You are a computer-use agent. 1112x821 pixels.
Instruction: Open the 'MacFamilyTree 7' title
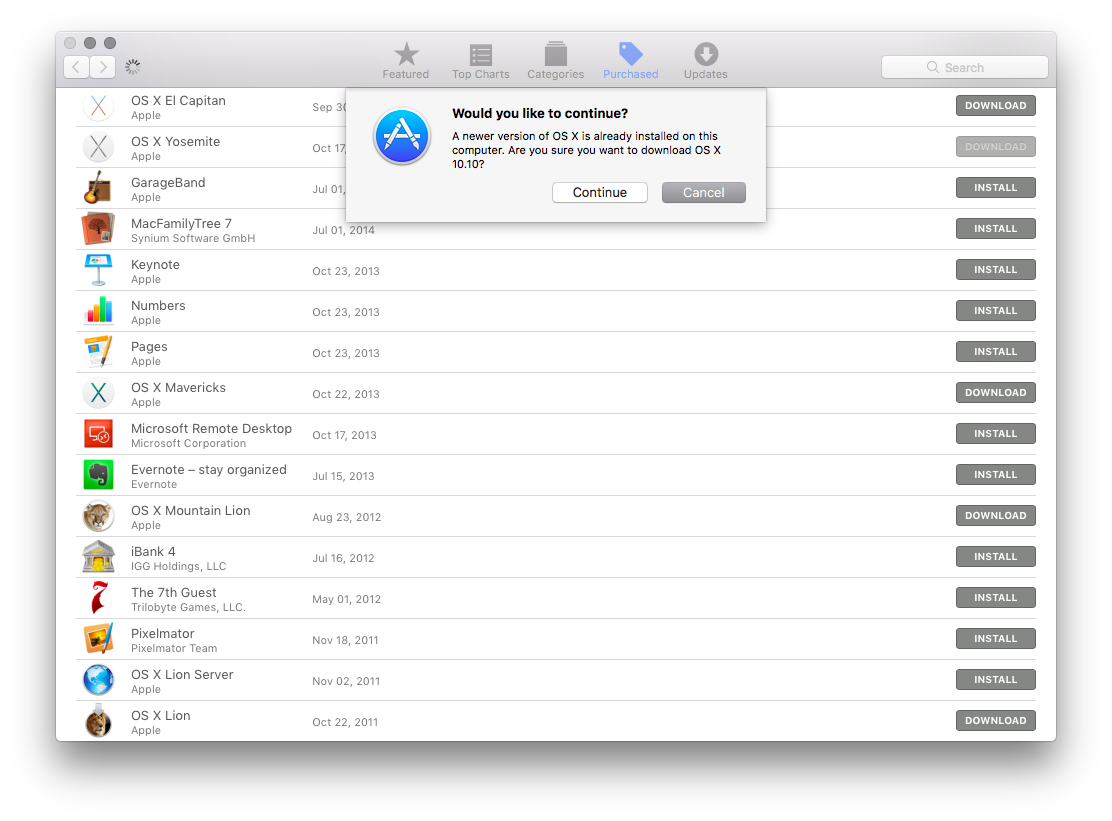click(x=182, y=224)
